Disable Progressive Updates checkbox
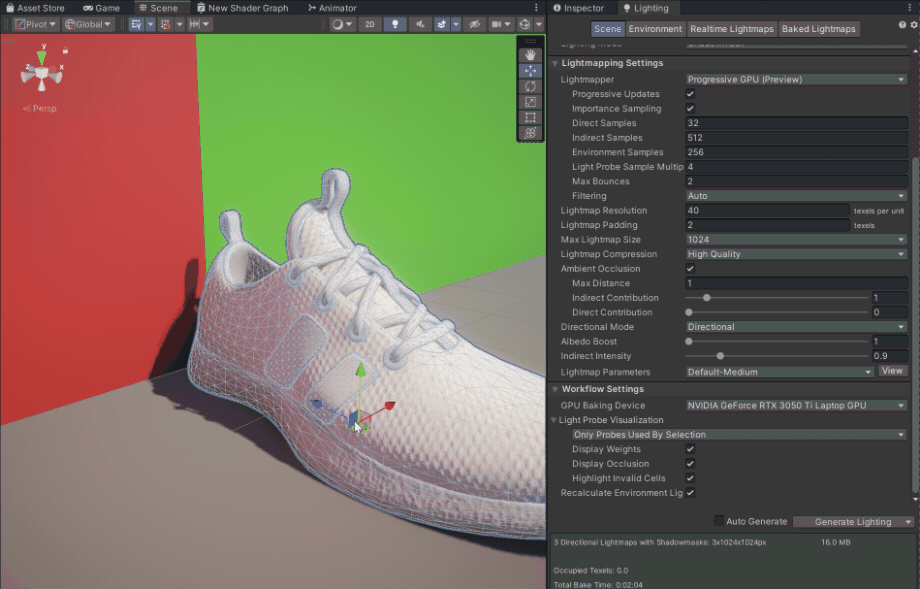The image size is (920, 589). [x=690, y=94]
